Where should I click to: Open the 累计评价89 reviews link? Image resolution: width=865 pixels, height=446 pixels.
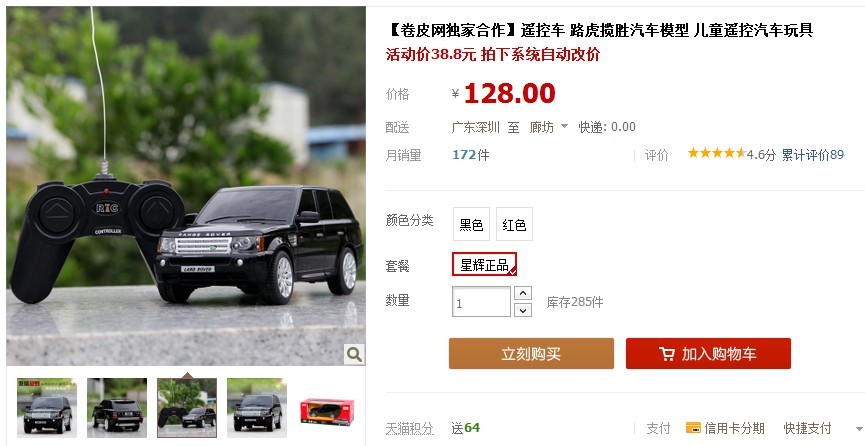point(813,155)
